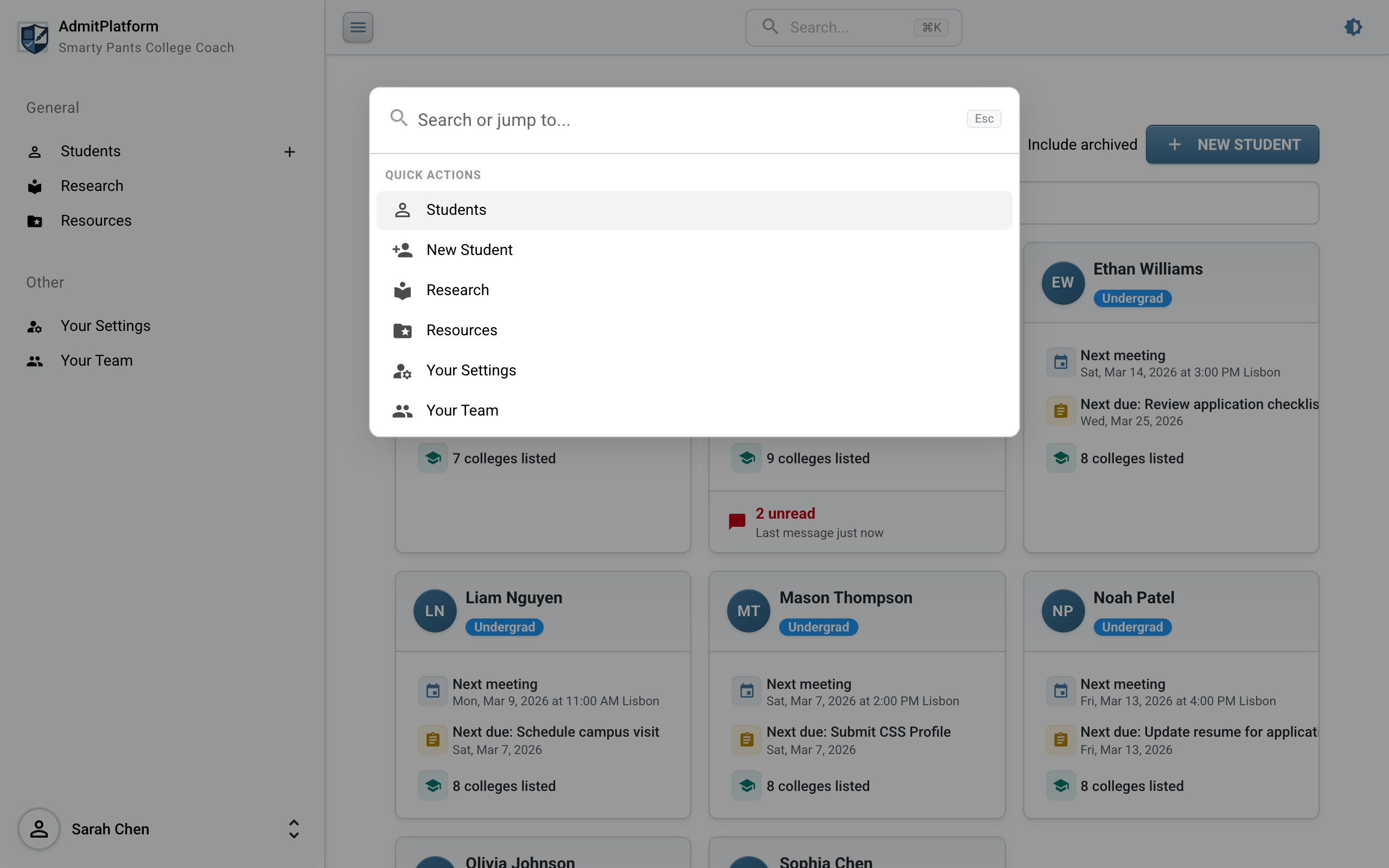Choose Research in quick actions list
The image size is (1389, 868).
tap(457, 290)
